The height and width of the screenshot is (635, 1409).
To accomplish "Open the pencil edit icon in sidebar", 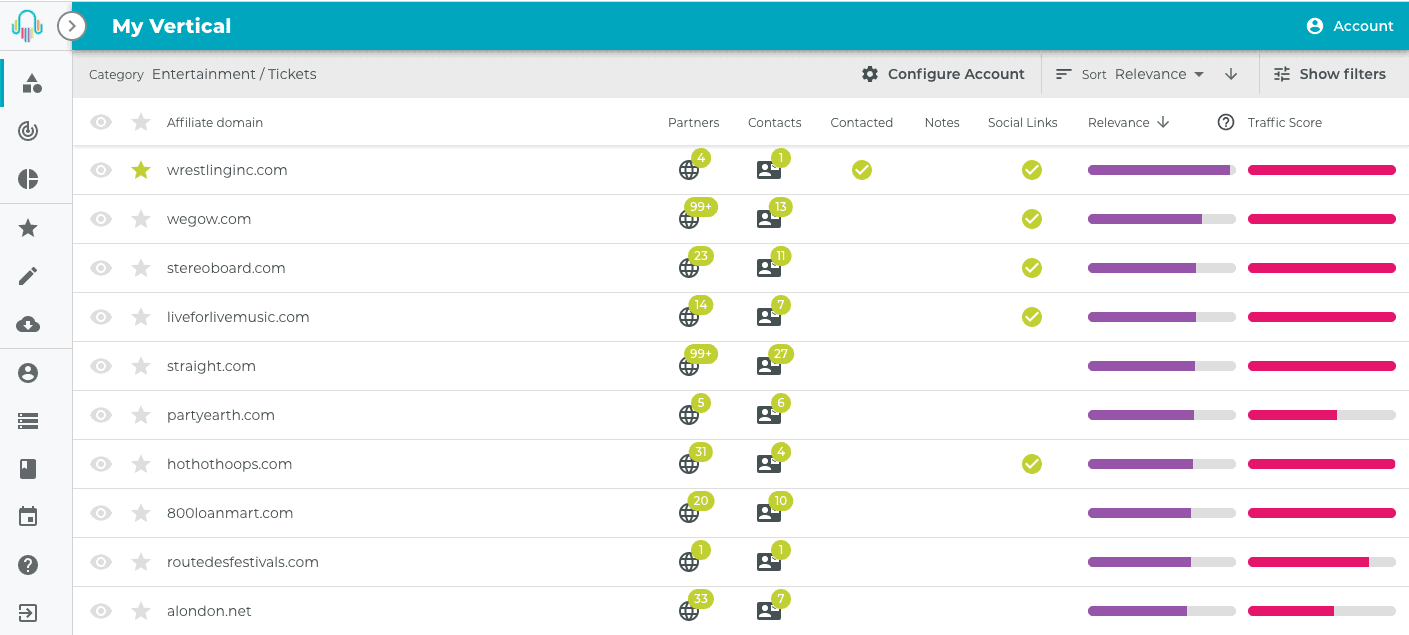I will click(28, 276).
